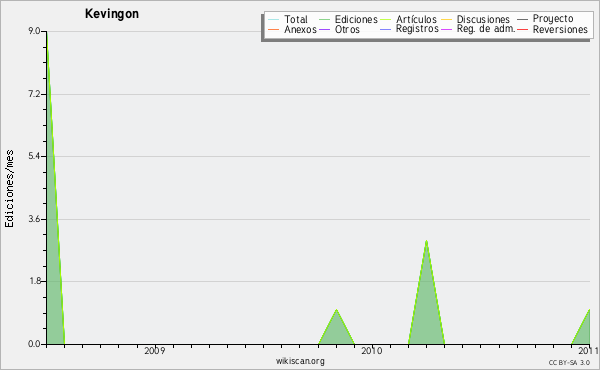Select the Proyecto legend entry
This screenshot has height=370, width=600.
[553, 19]
